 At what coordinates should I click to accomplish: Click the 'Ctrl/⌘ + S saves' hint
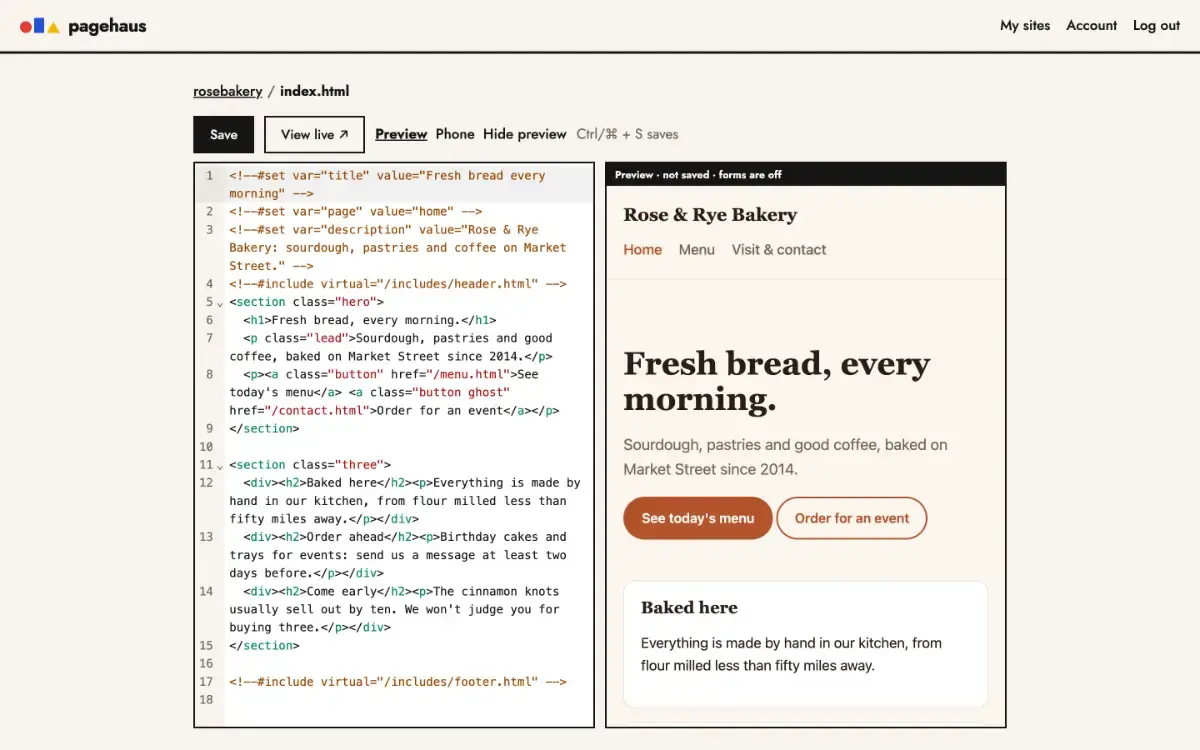click(627, 134)
